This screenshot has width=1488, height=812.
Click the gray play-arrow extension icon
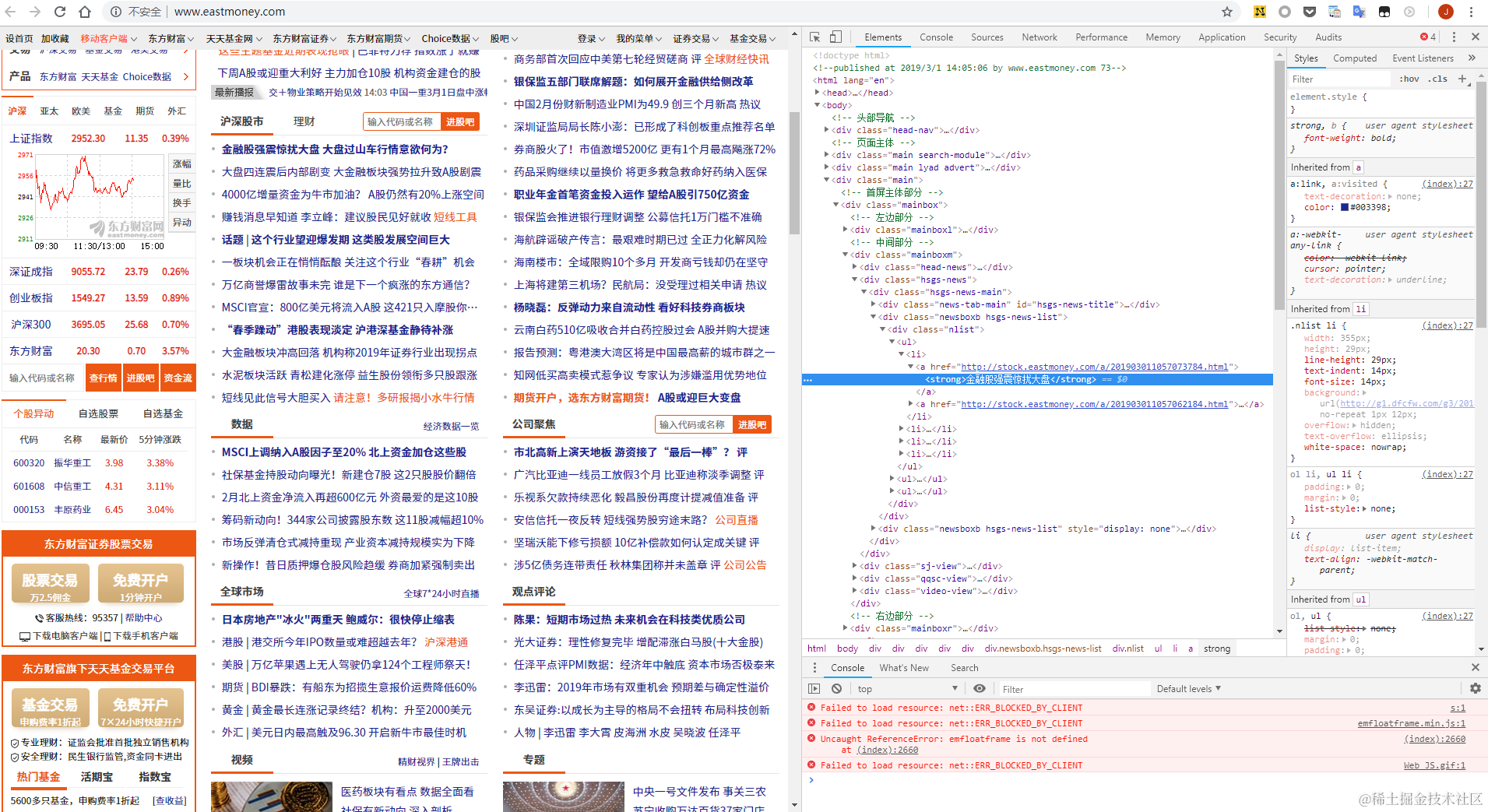coord(1409,12)
